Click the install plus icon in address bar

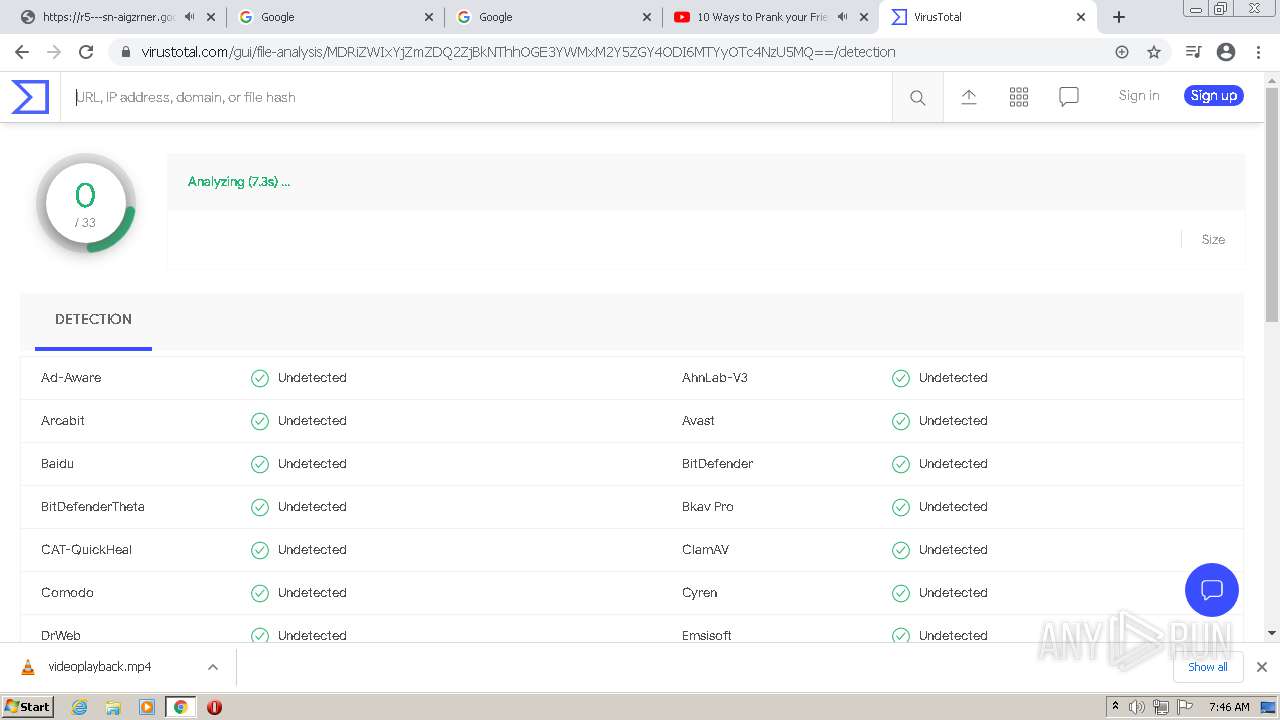pyautogui.click(x=1122, y=52)
